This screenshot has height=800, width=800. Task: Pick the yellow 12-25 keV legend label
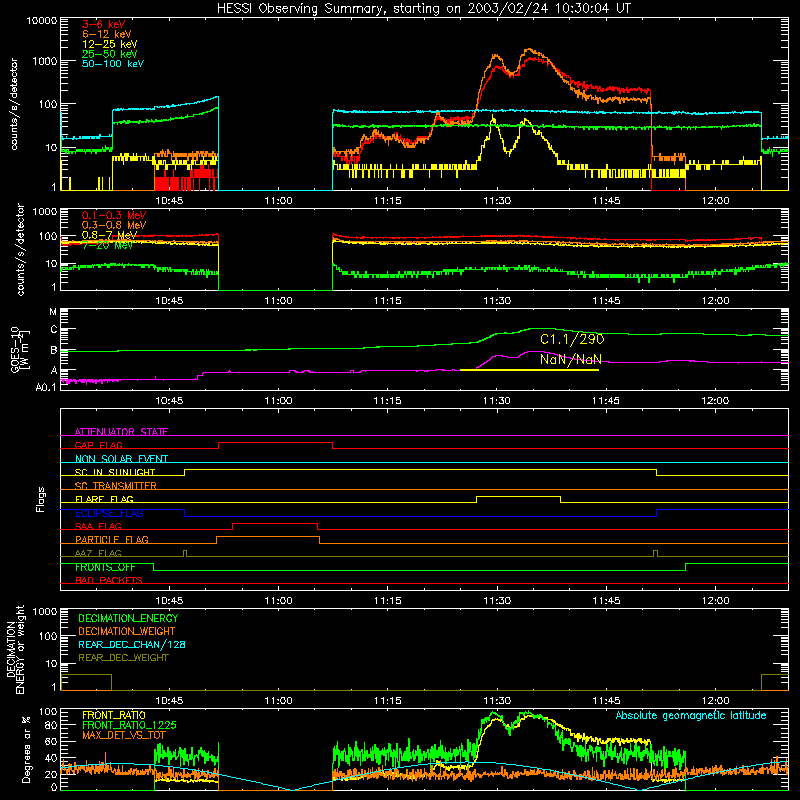point(110,44)
